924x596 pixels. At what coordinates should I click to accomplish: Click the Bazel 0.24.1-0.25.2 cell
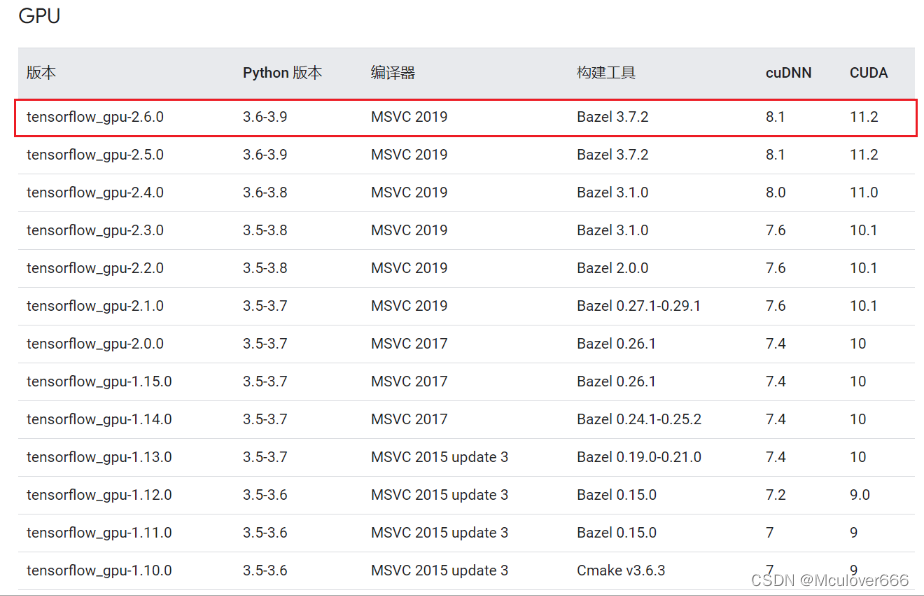639,419
